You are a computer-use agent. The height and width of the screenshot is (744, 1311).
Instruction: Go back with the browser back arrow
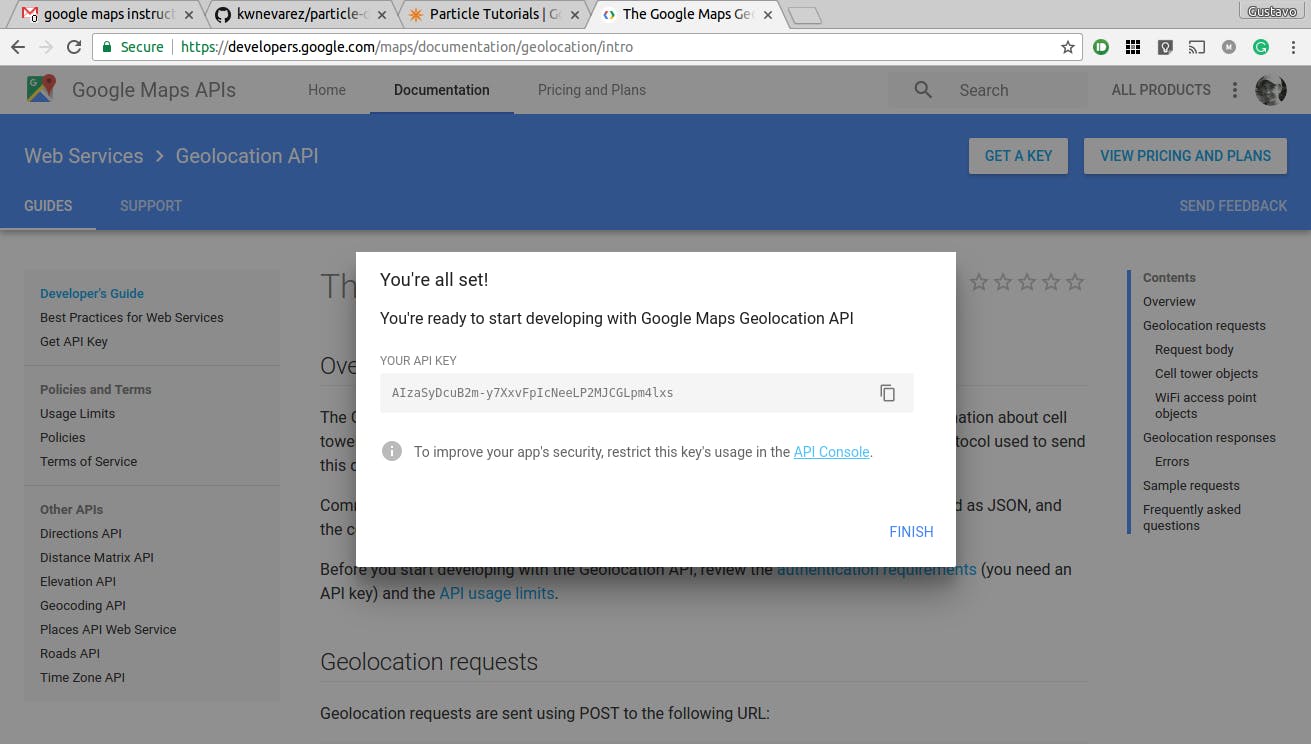coord(18,47)
